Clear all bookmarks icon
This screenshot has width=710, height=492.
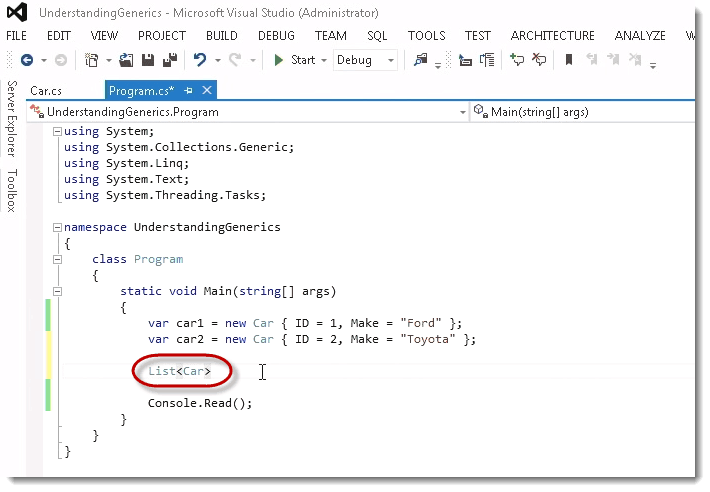click(x=636, y=60)
